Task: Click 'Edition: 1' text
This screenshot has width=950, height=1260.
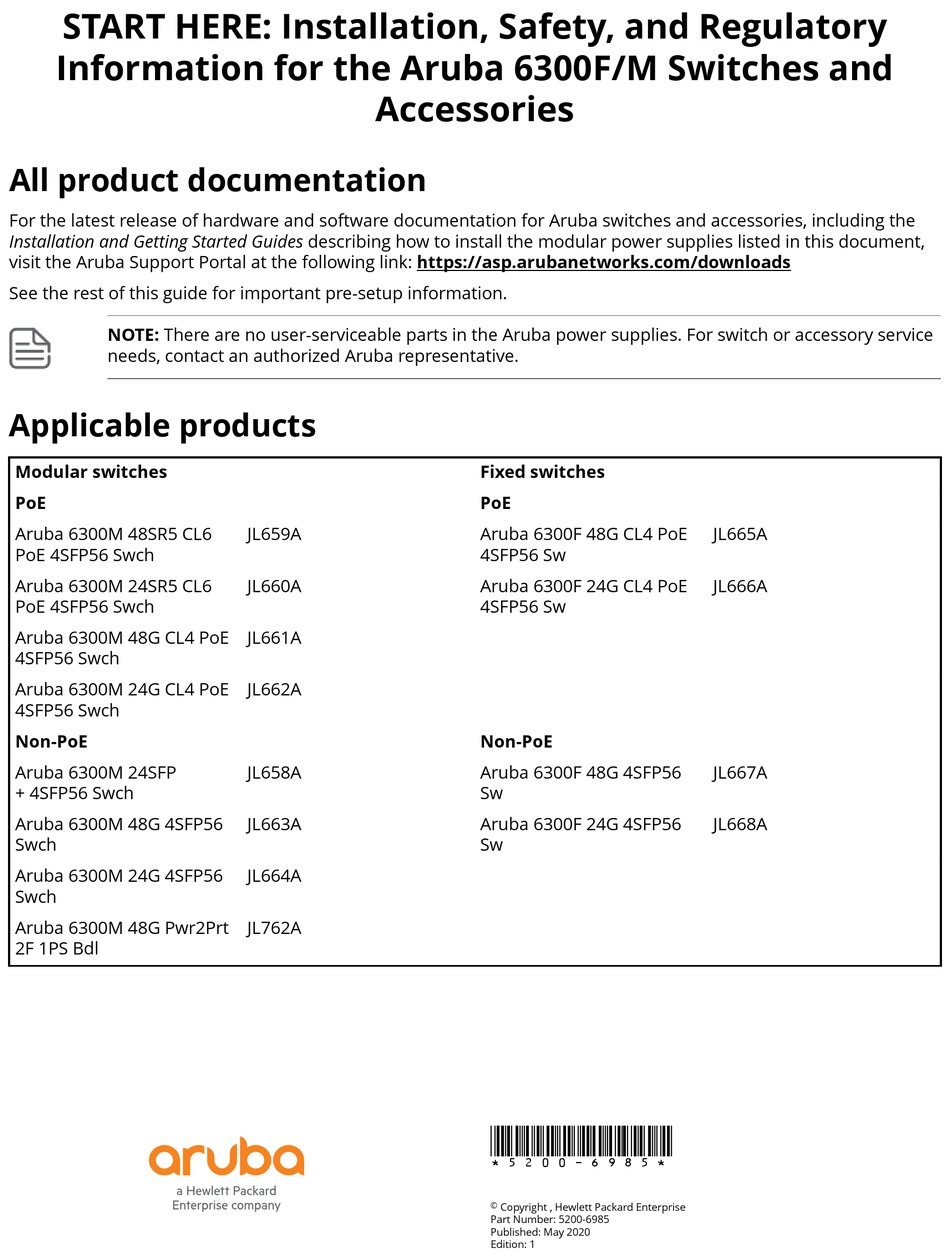Action: click(513, 1244)
